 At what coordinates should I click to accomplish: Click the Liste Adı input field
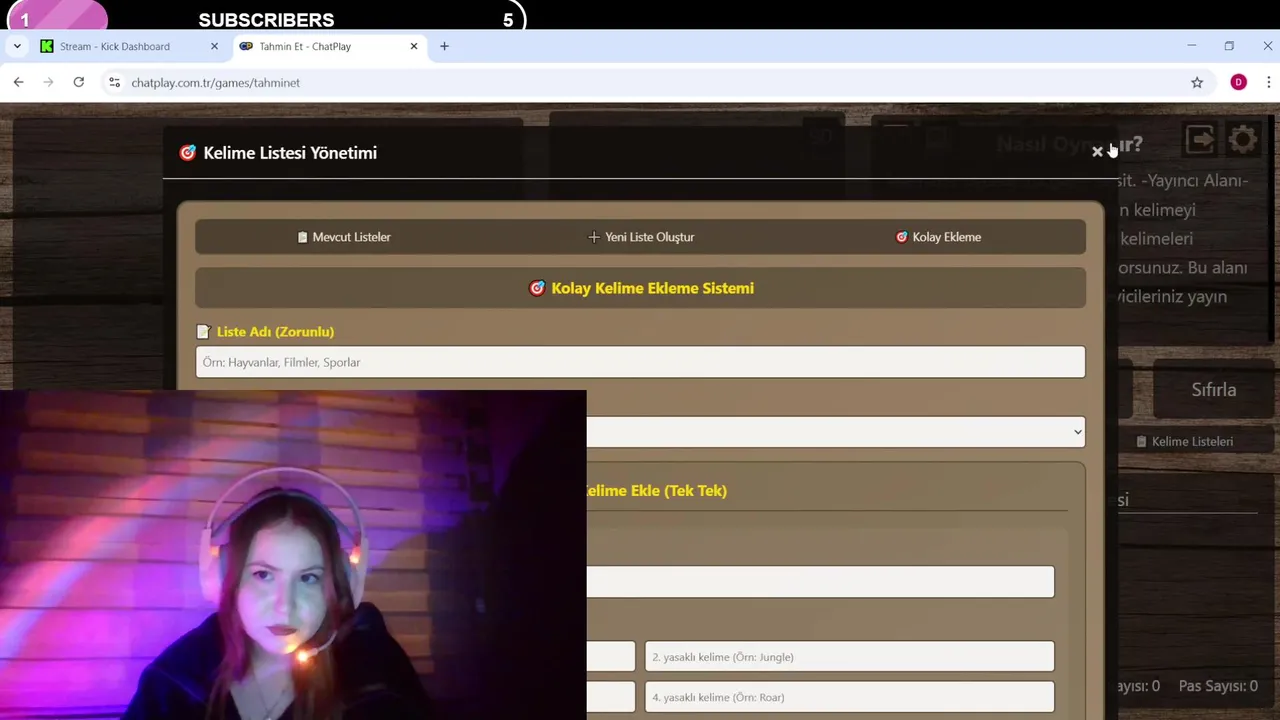point(640,362)
